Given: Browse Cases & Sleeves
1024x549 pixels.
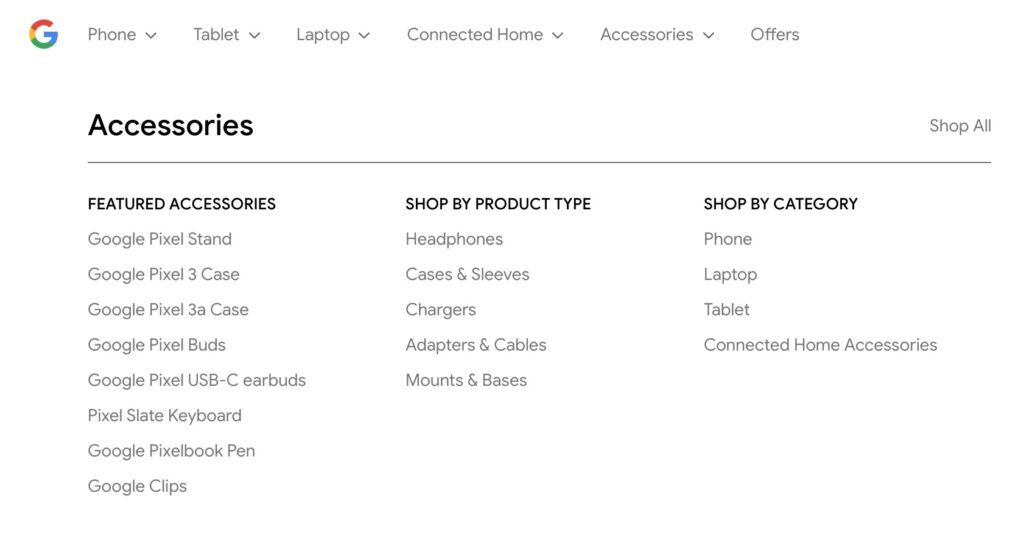Looking at the screenshot, I should tap(467, 274).
